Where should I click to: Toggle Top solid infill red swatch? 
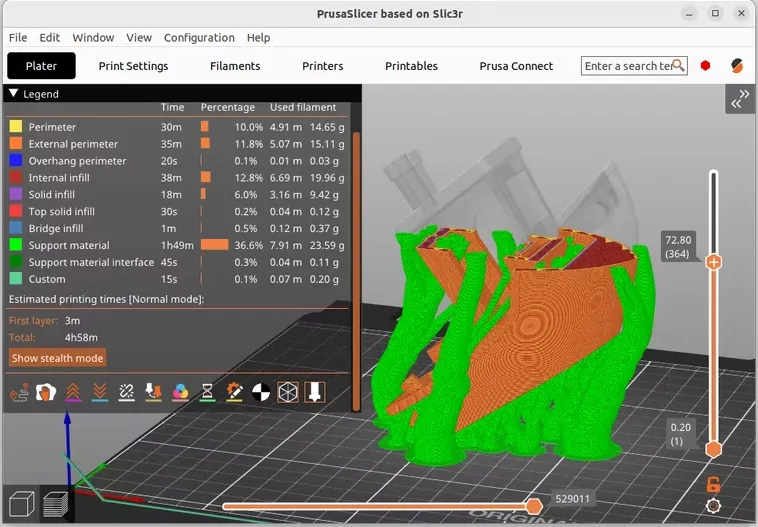tap(16, 211)
